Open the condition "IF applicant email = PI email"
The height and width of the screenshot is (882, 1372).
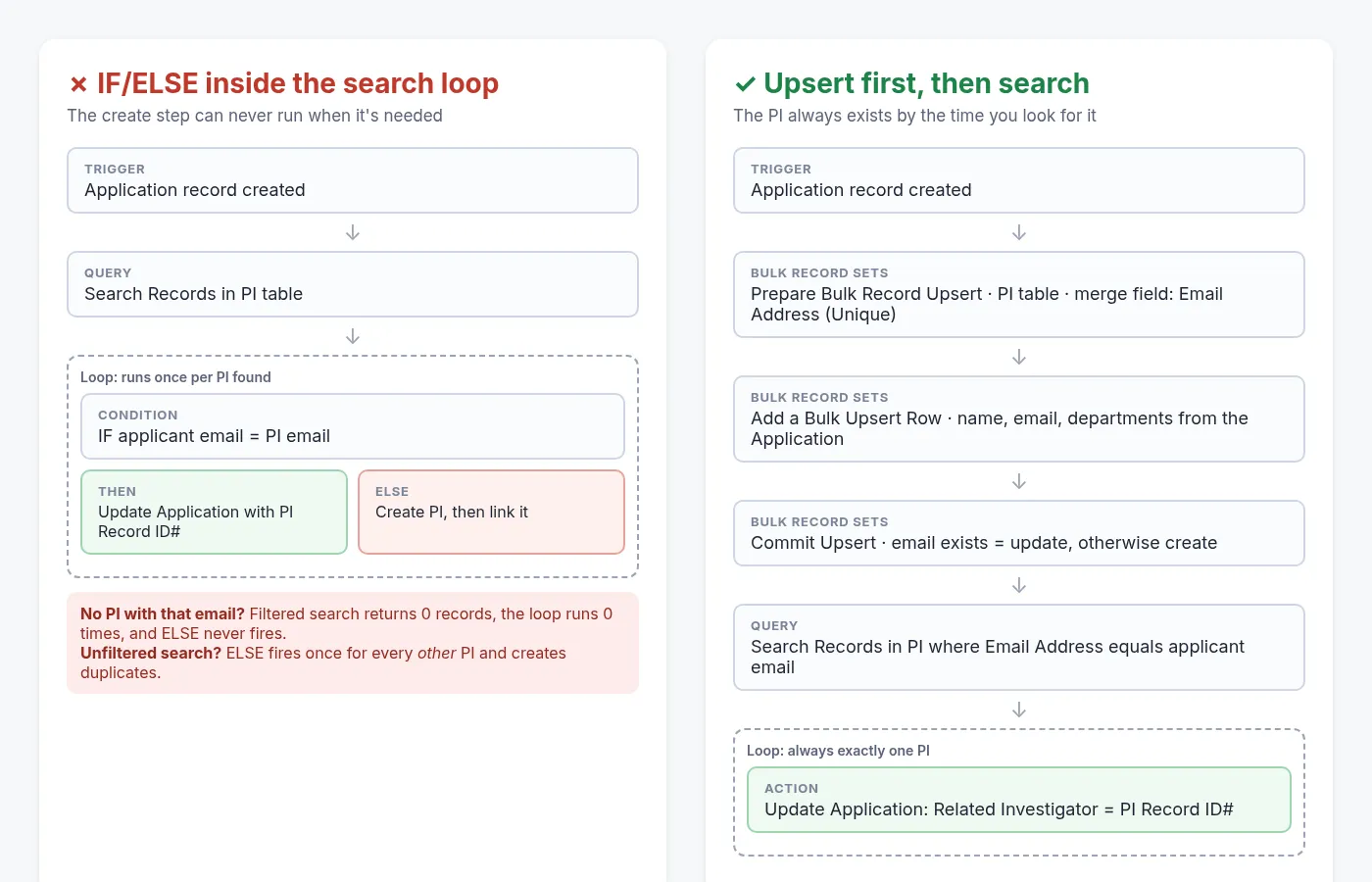pos(353,426)
